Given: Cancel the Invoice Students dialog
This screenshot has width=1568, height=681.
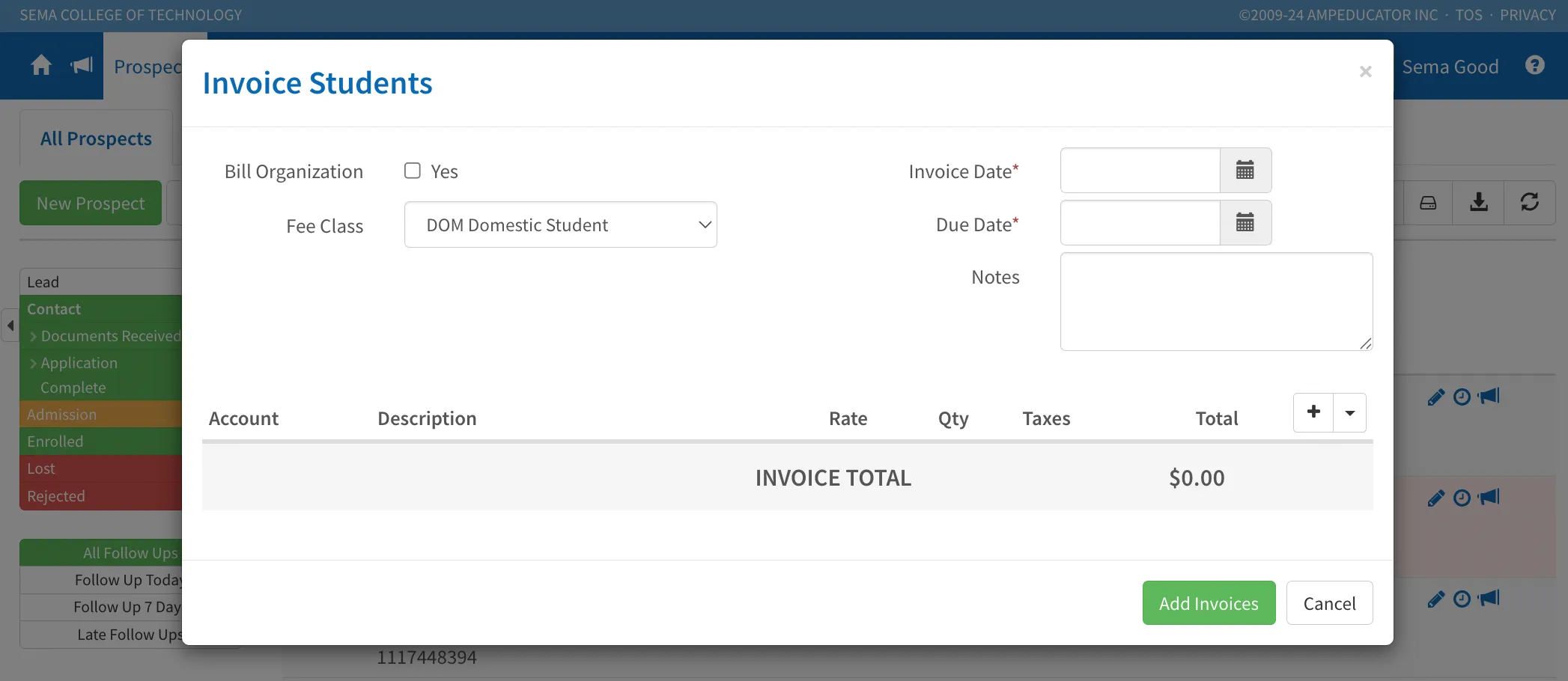Looking at the screenshot, I should point(1329,603).
